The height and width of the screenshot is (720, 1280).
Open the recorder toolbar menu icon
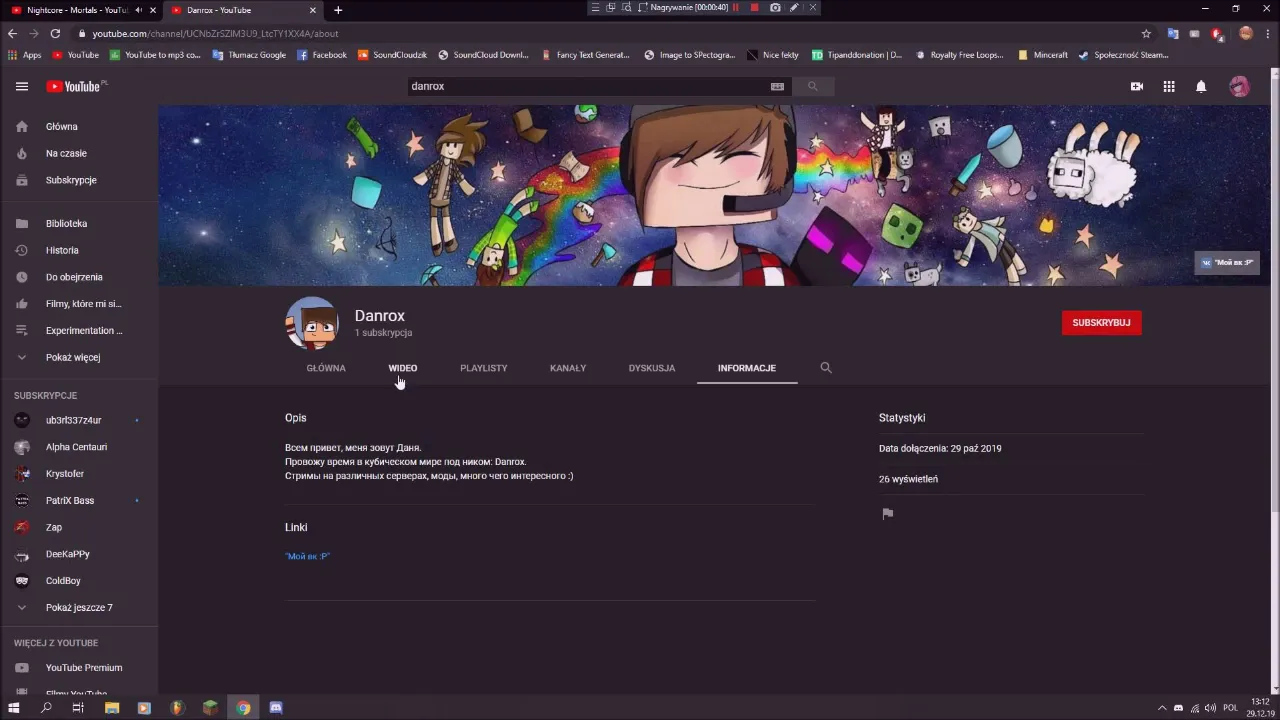tap(595, 7)
